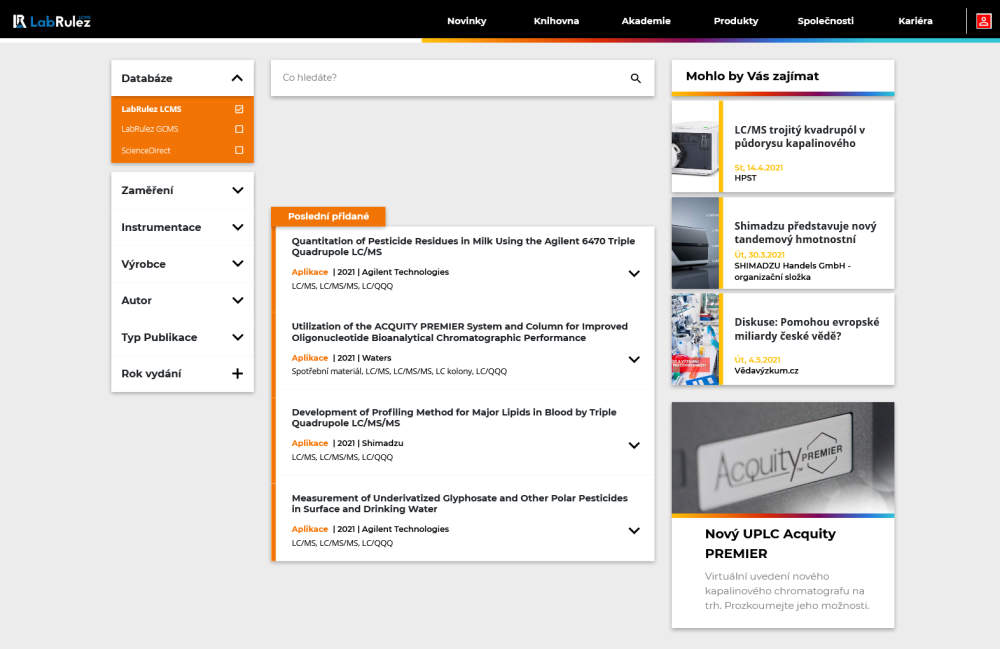Click the search magnifier icon
The width and height of the screenshot is (1000, 649).
pos(635,78)
